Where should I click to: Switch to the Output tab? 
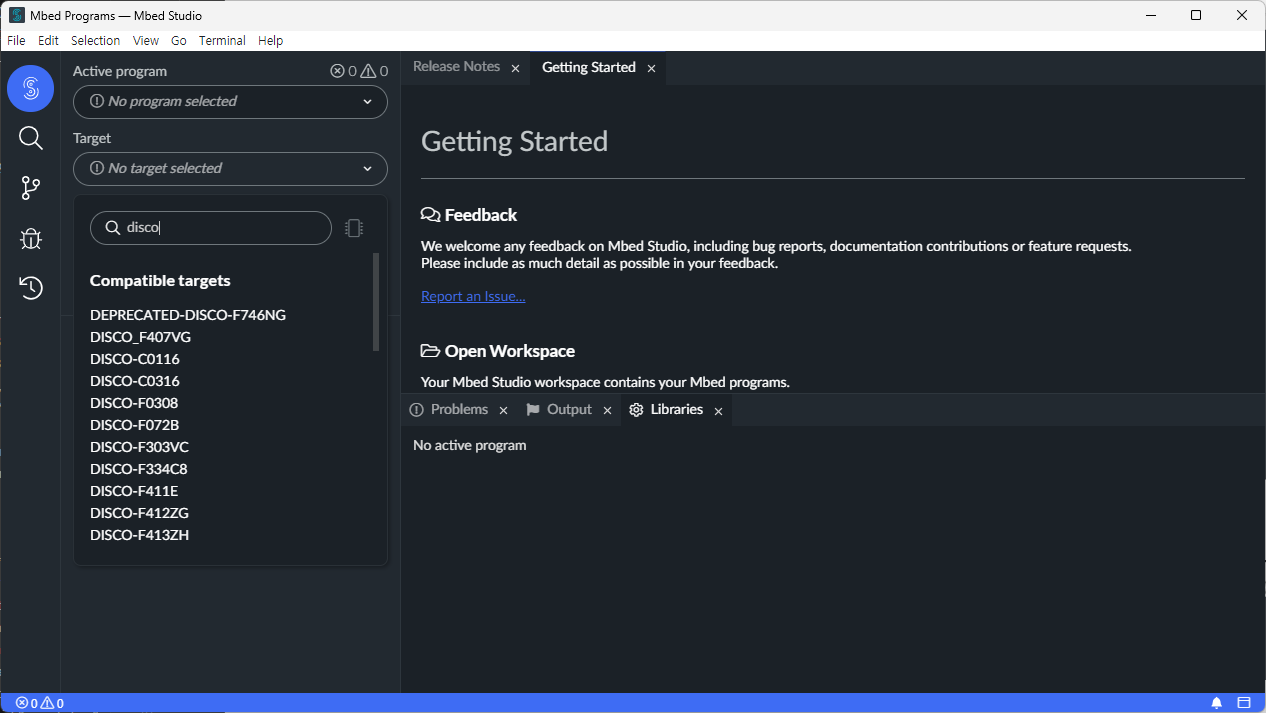click(569, 410)
